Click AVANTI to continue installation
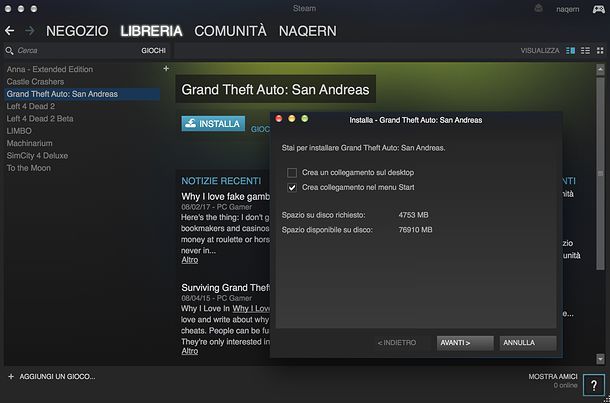Image resolution: width=610 pixels, height=403 pixels. pyautogui.click(x=465, y=343)
